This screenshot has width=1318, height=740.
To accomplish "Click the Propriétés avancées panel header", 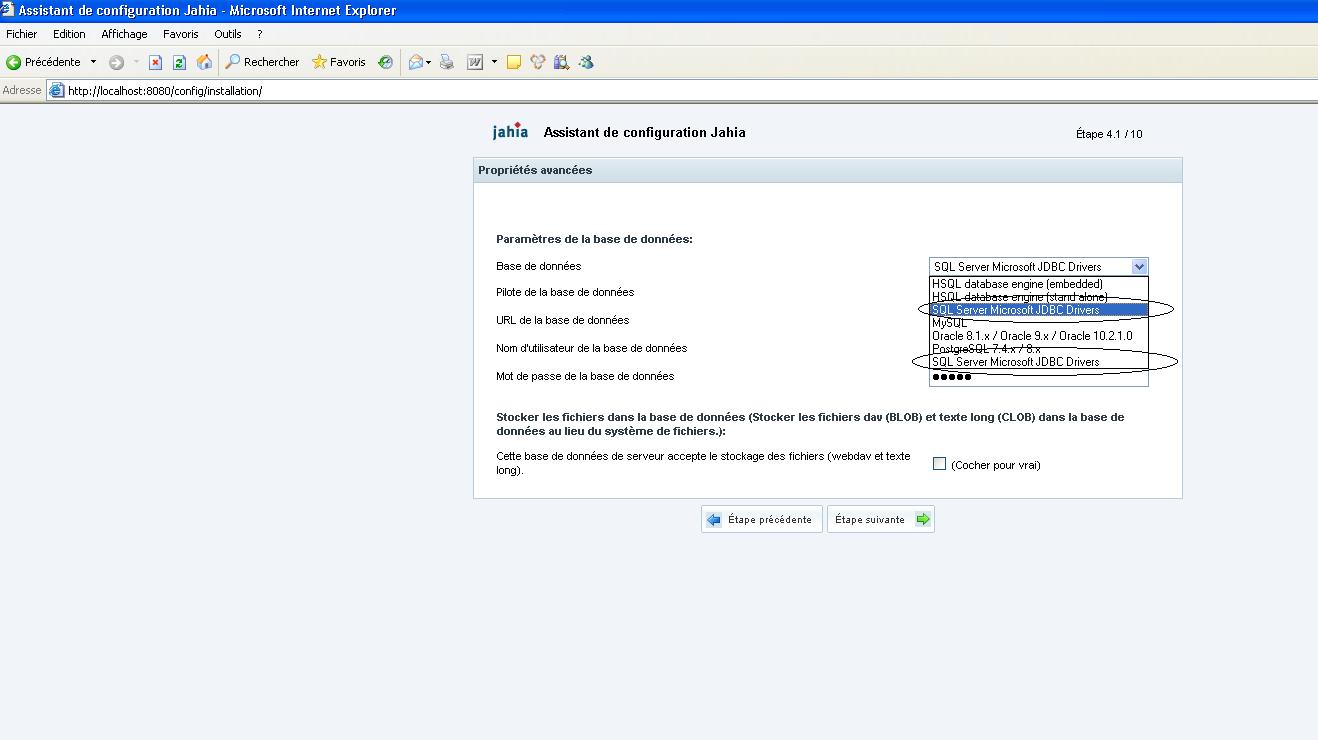I will (x=827, y=170).
